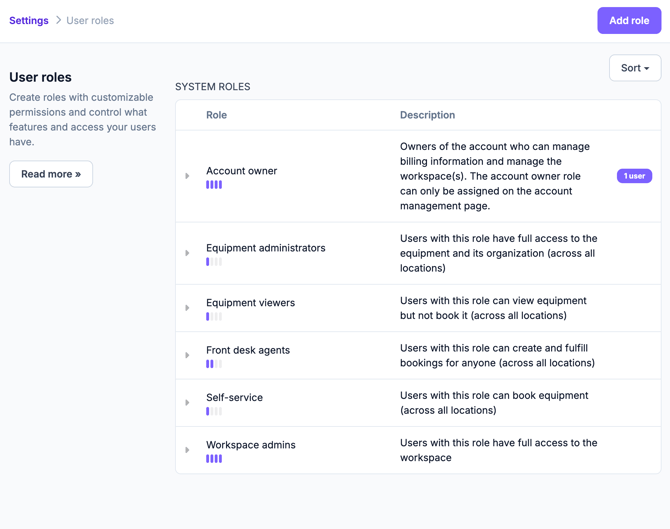Expand the Front desk agents row
Viewport: 670px width, 529px height.
click(187, 356)
